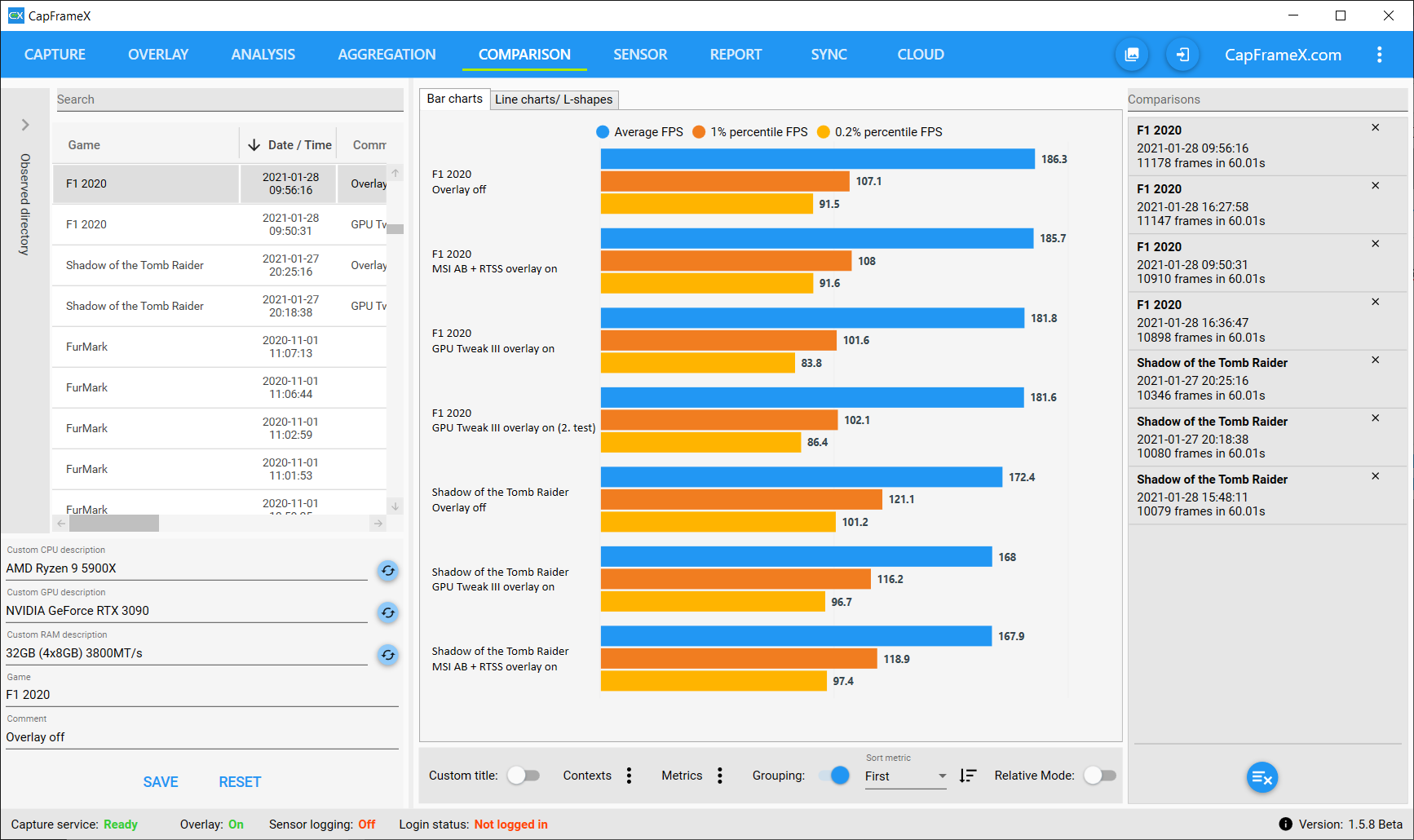Select Shadow of the Tomb Raider 20:18:38 row

coord(219,306)
